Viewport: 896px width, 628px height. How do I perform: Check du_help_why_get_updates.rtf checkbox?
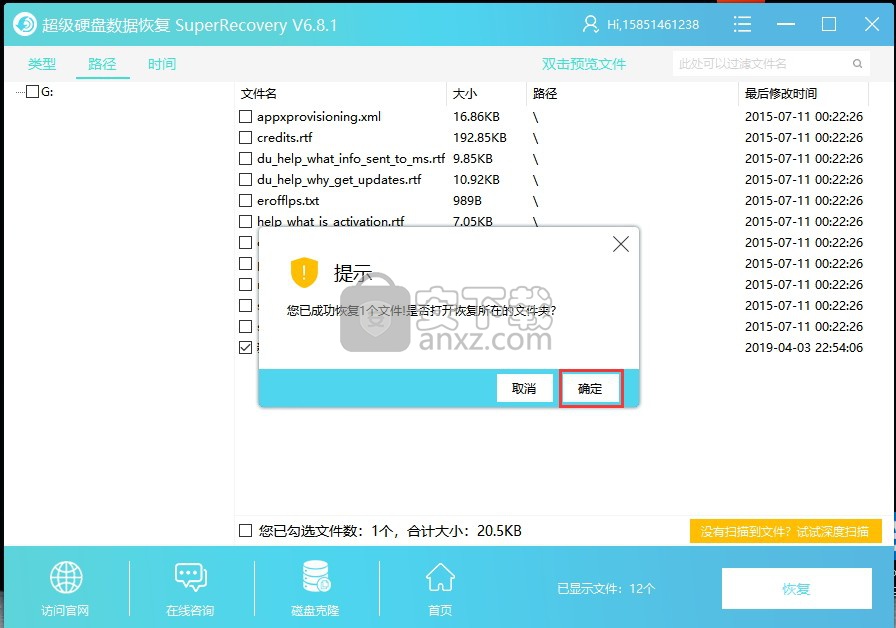coord(245,179)
